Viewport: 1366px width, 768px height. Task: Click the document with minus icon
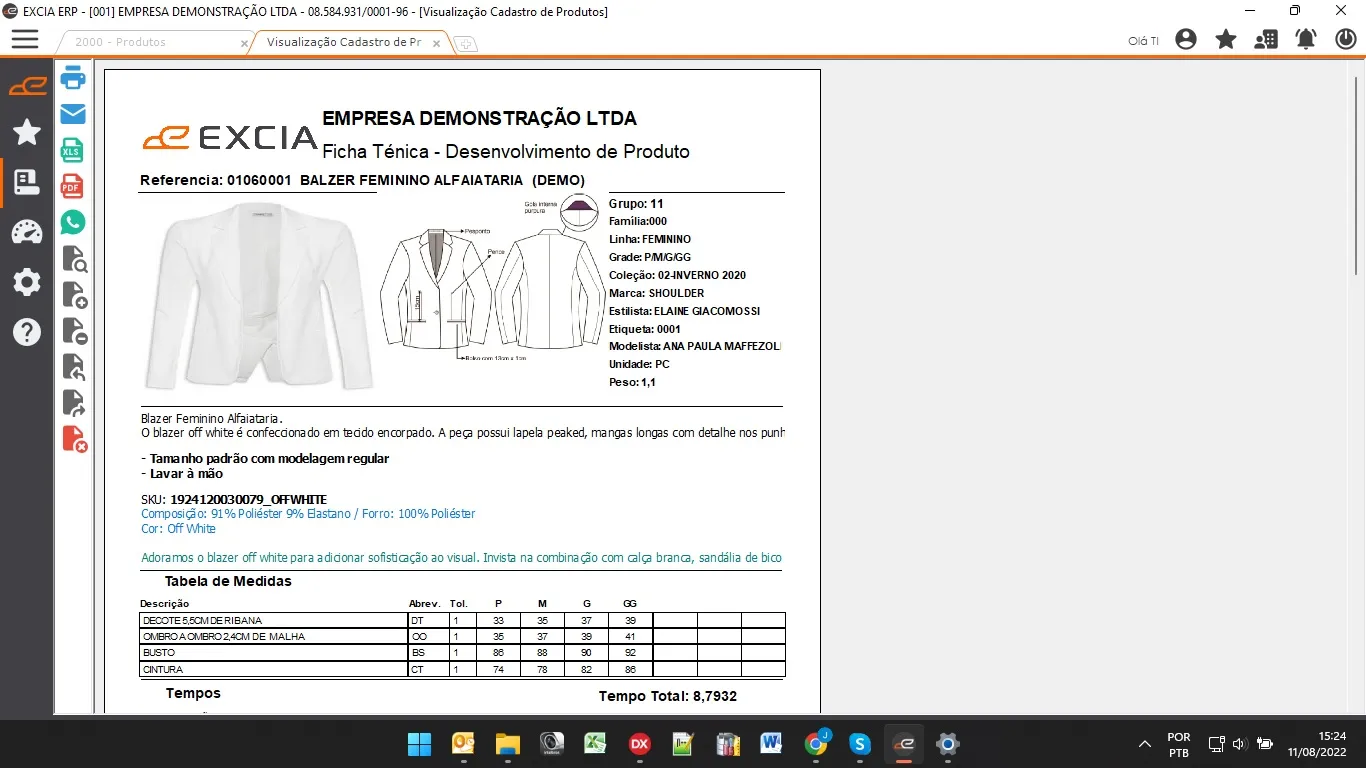pyautogui.click(x=75, y=331)
